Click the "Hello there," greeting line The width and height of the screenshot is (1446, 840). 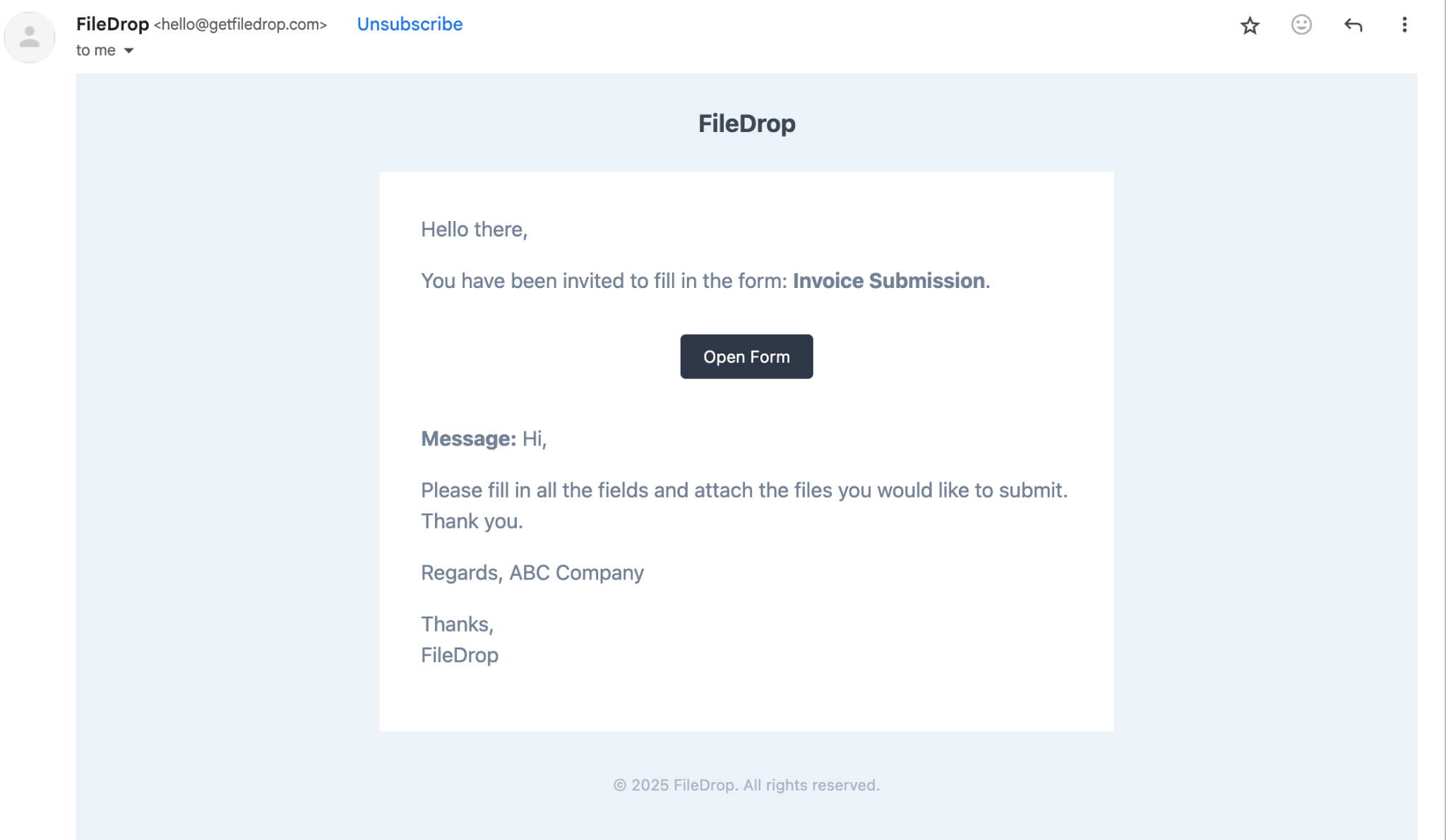point(474,229)
